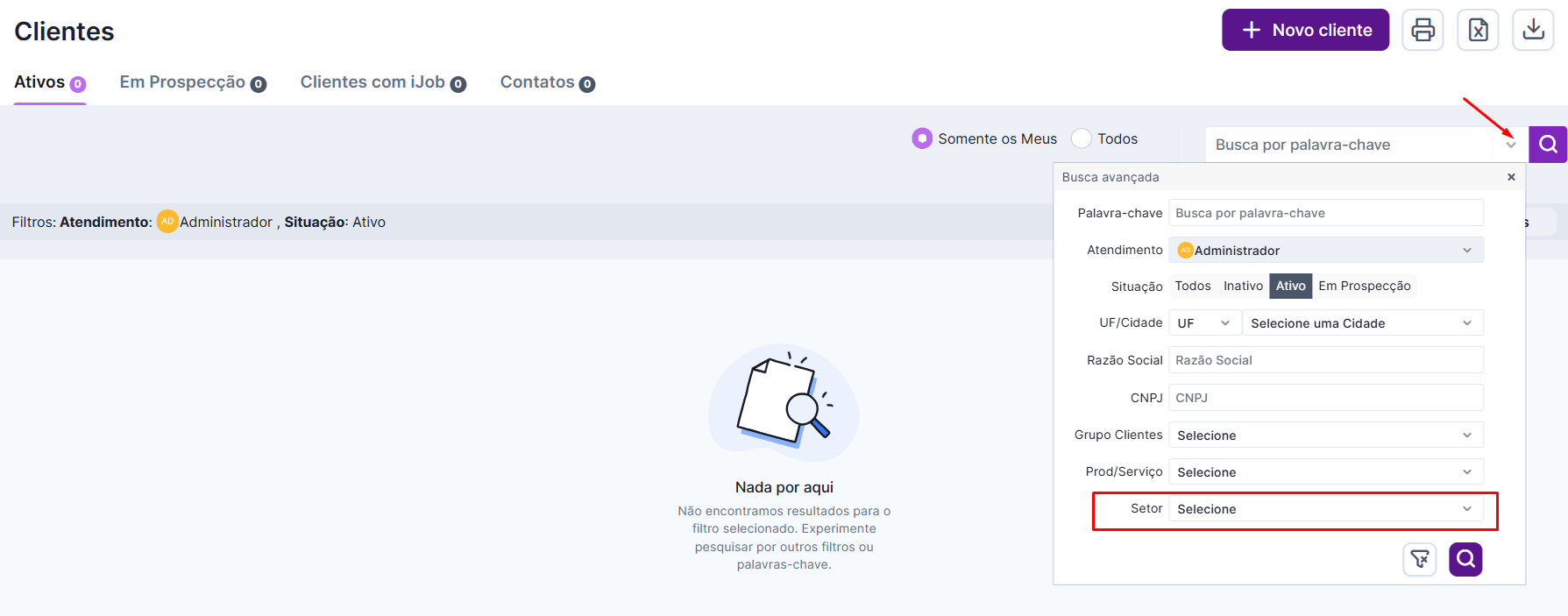Close the Busca avançada panel
Image resolution: width=1568 pixels, height=616 pixels.
pos(1511,177)
